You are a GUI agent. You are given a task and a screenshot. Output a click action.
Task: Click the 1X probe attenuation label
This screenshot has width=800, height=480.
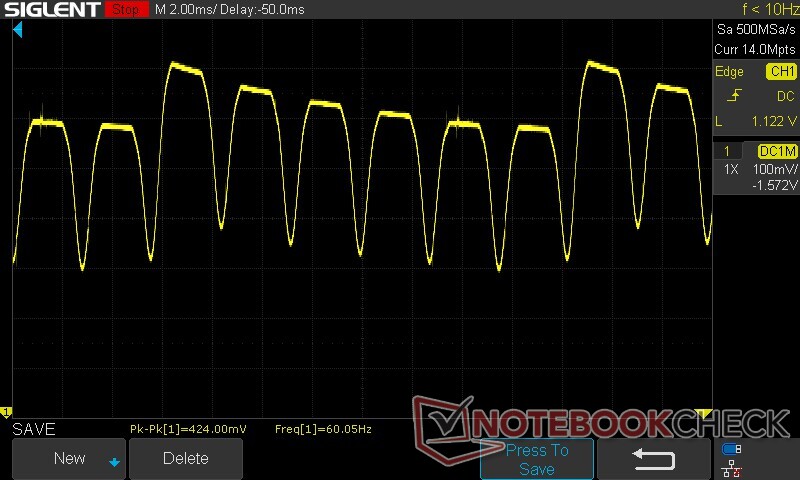pos(731,169)
